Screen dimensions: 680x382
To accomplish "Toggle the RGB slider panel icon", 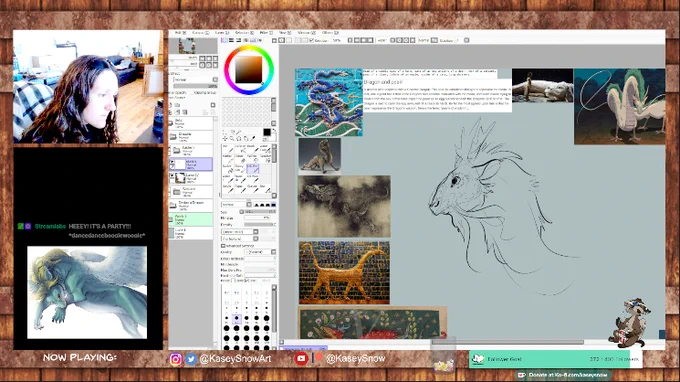I will pos(231,40).
